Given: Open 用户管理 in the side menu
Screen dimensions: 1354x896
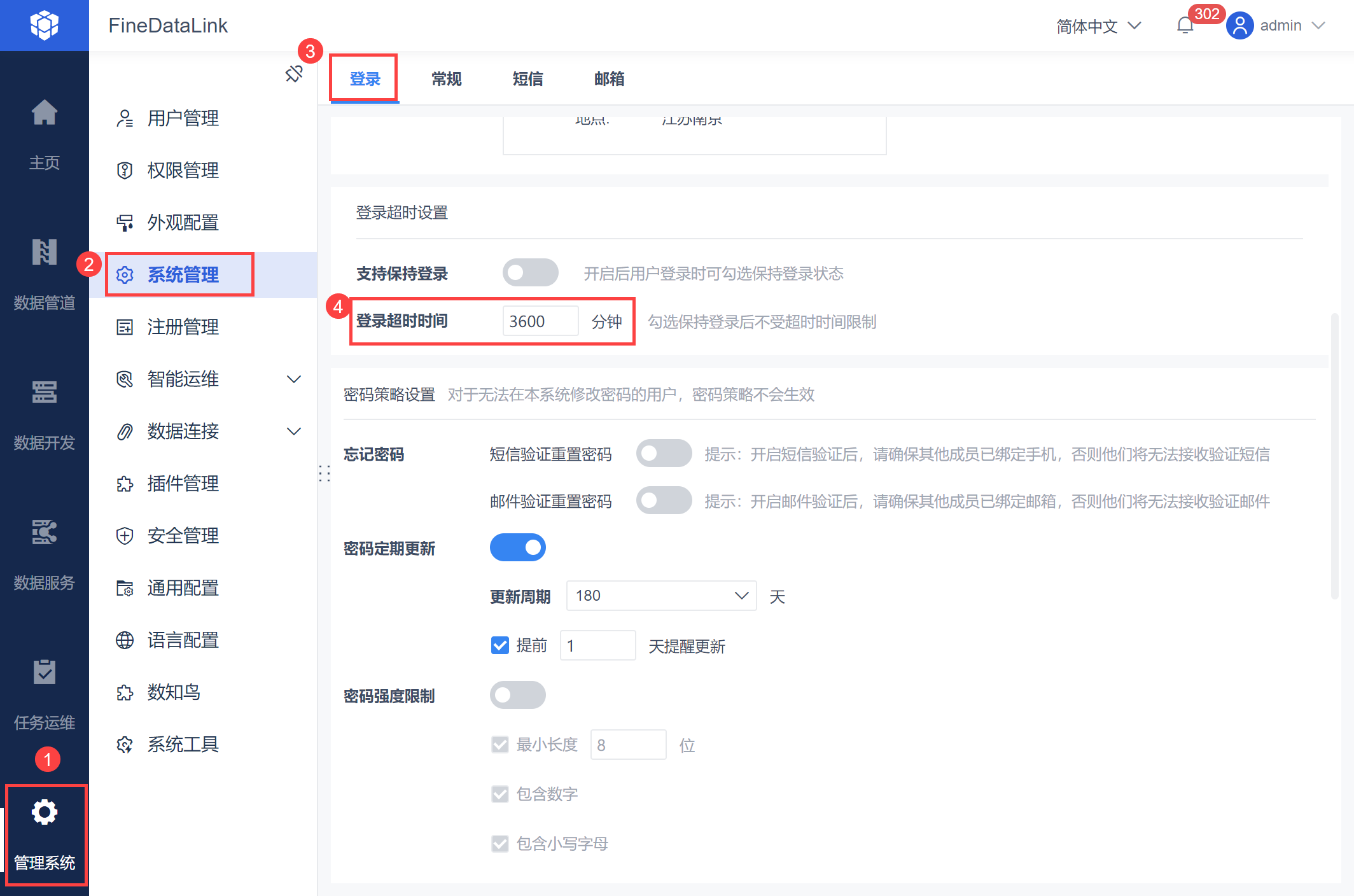Looking at the screenshot, I should [183, 118].
